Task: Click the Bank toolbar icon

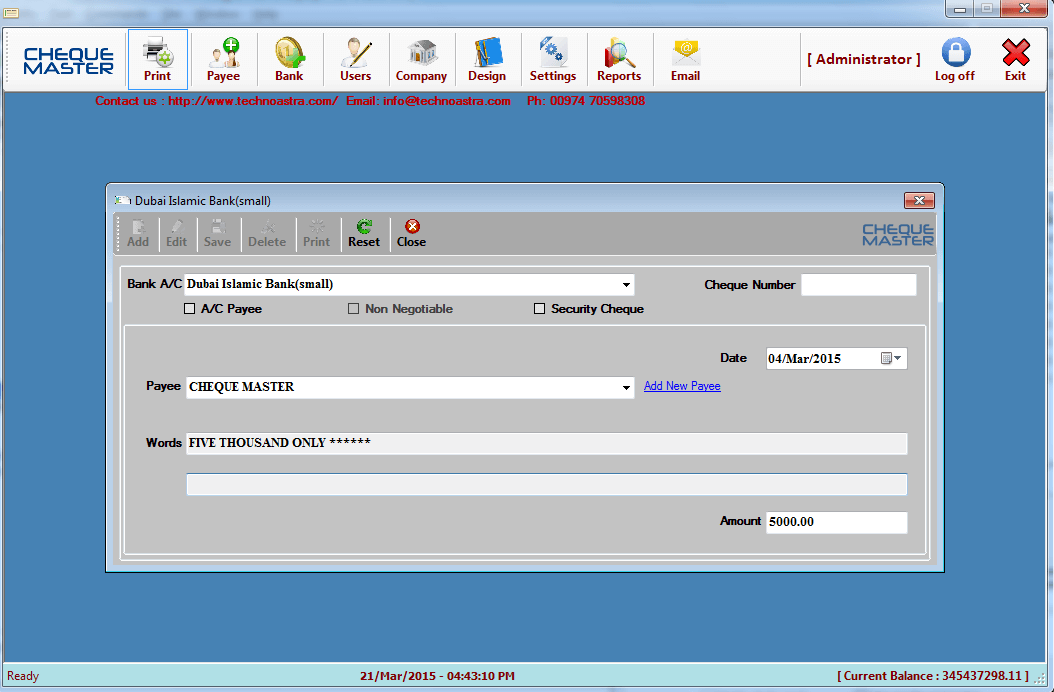Action: [289, 60]
